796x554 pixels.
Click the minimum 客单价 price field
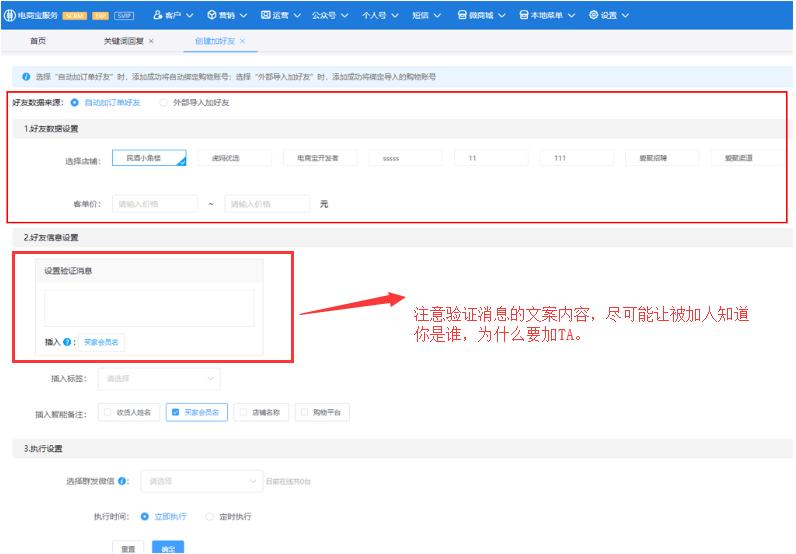click(155, 204)
